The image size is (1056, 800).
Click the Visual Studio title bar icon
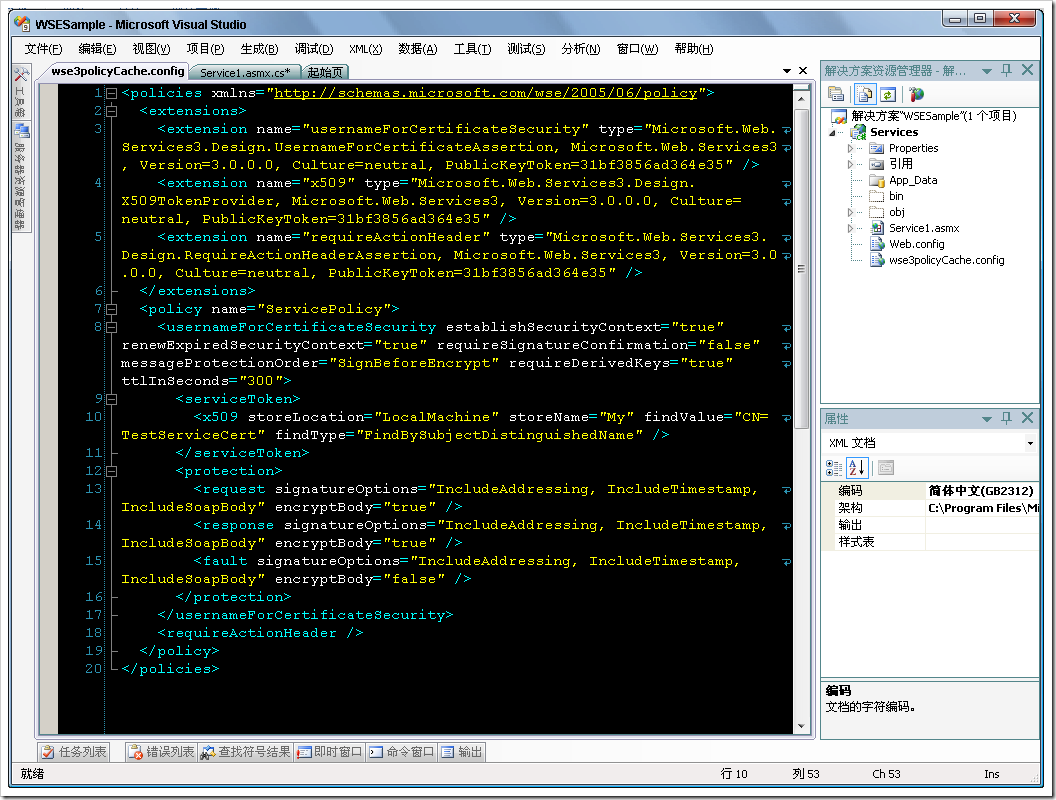pyautogui.click(x=22, y=24)
